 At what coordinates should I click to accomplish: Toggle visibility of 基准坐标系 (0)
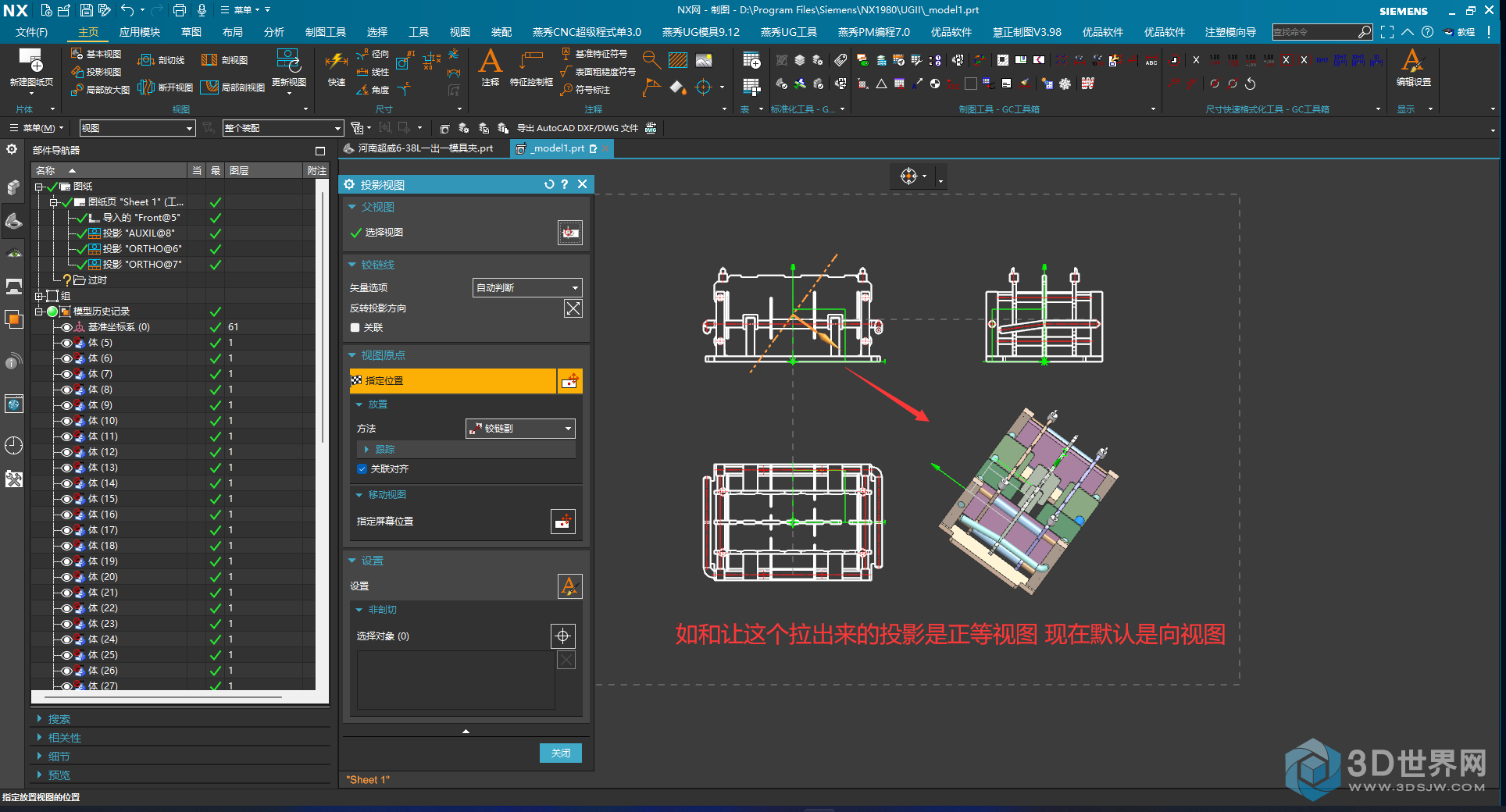pyautogui.click(x=67, y=327)
